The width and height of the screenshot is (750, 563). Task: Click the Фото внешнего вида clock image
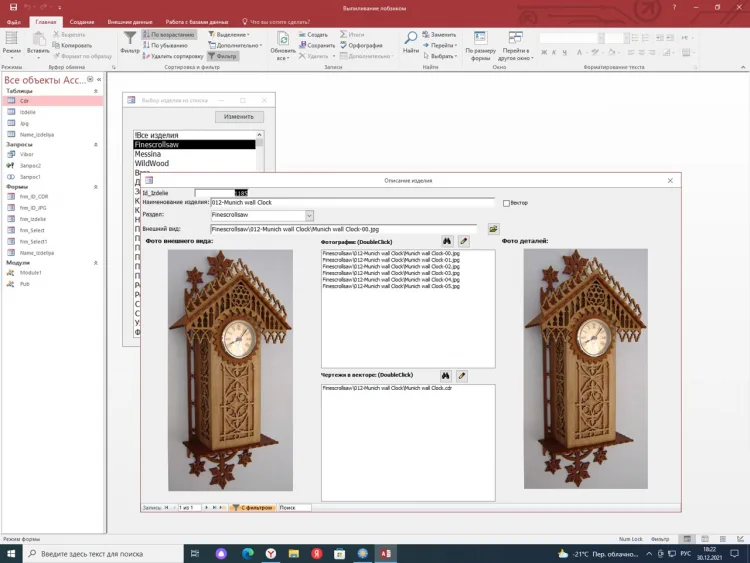point(231,370)
